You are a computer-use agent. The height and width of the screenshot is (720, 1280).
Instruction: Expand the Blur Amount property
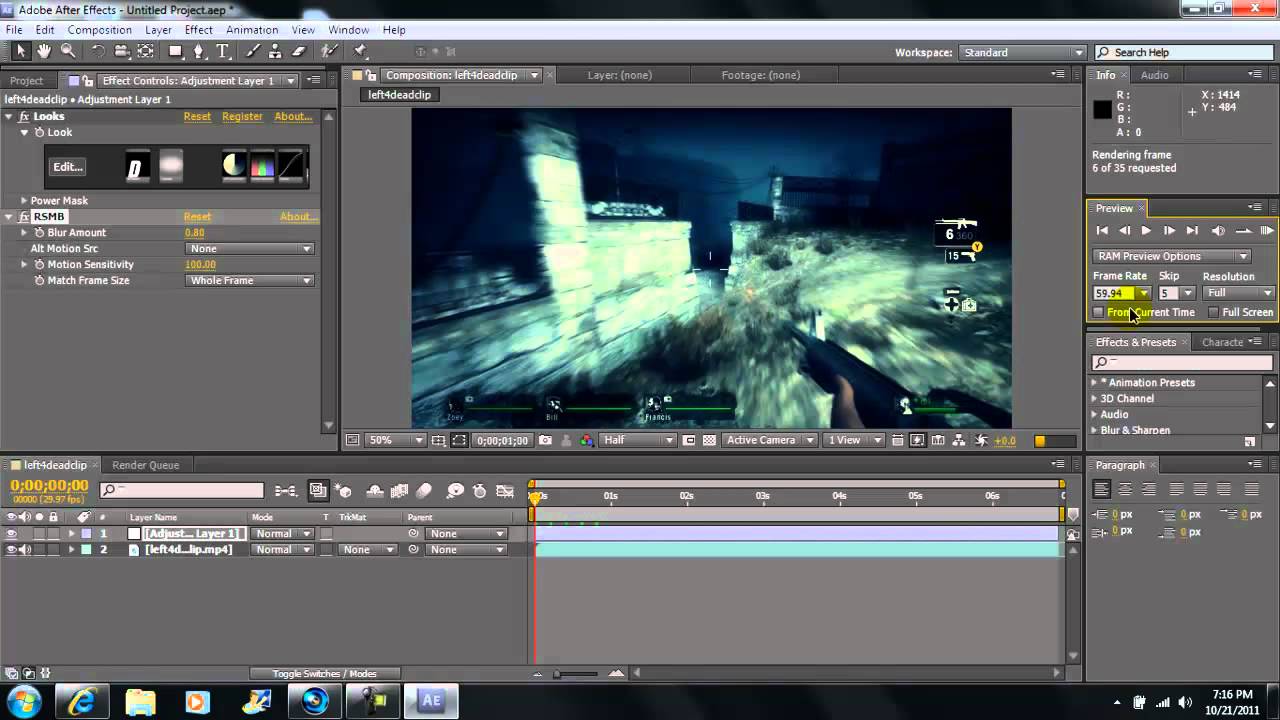(25, 233)
